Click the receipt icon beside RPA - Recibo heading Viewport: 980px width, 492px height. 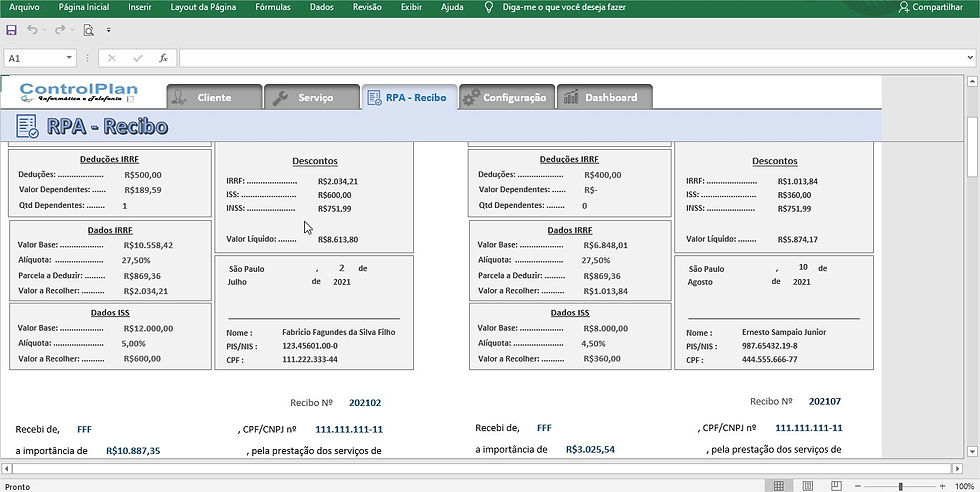[27, 126]
